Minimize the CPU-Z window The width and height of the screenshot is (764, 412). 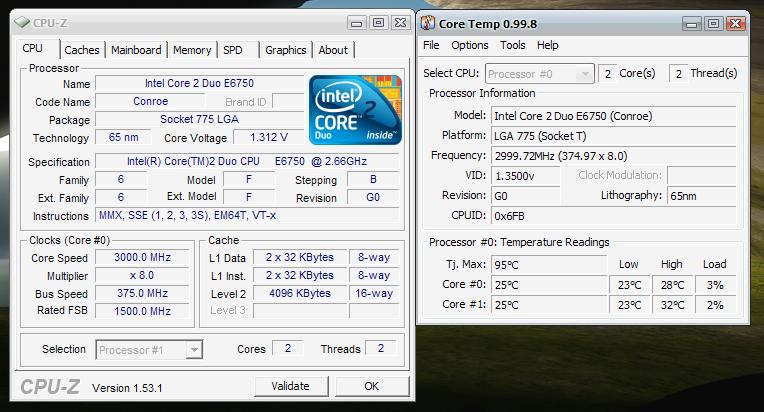click(357, 23)
